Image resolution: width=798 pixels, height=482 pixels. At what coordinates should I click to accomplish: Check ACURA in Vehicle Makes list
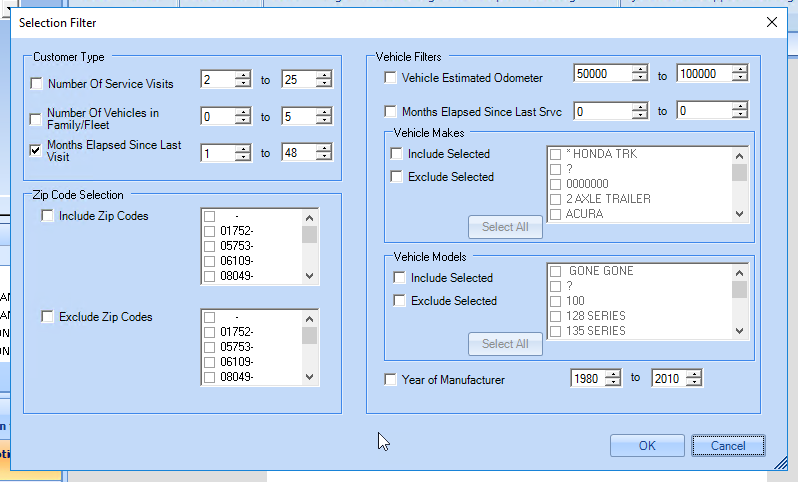point(555,214)
